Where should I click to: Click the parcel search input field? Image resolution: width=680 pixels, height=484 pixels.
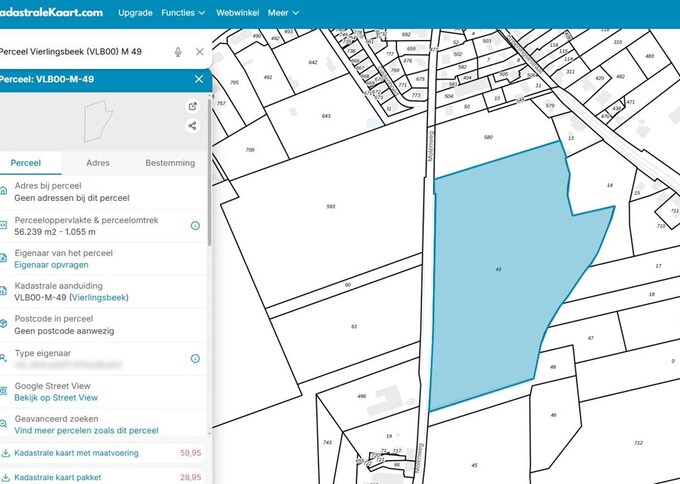85,51
